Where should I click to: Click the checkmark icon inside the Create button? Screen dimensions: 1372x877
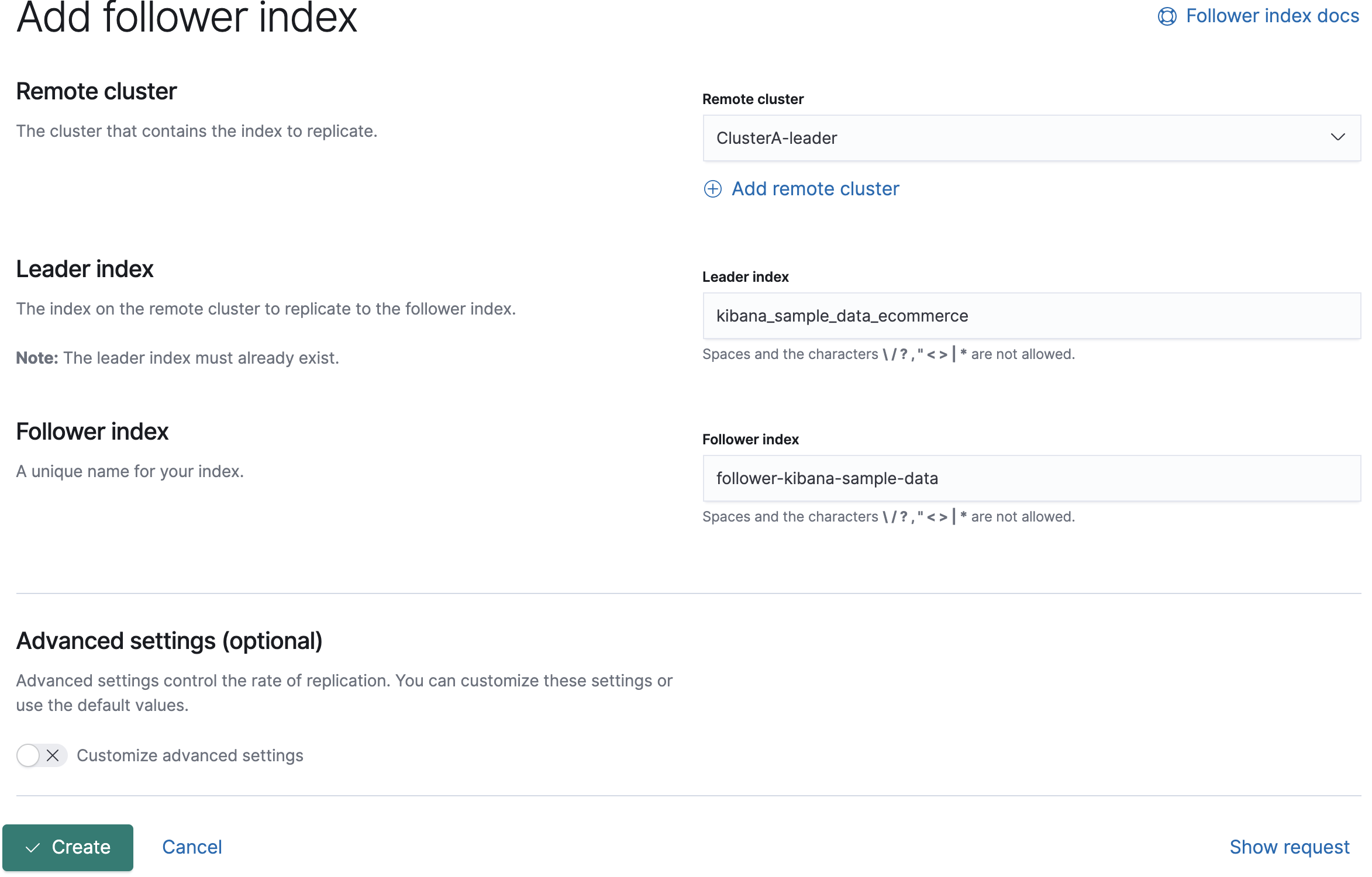(x=33, y=847)
